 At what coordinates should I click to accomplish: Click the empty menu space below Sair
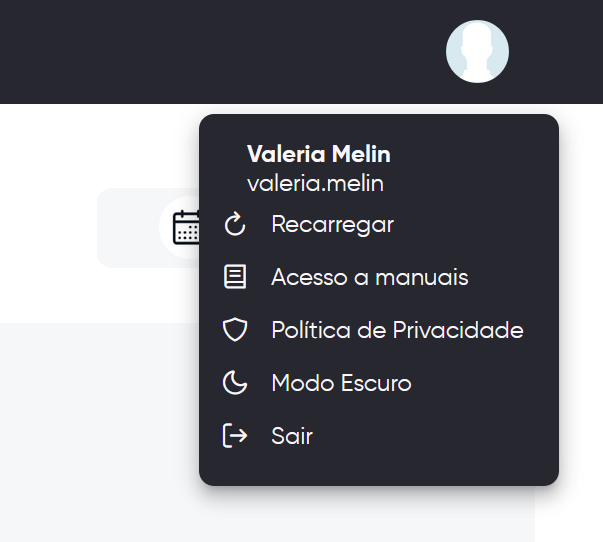point(378,469)
